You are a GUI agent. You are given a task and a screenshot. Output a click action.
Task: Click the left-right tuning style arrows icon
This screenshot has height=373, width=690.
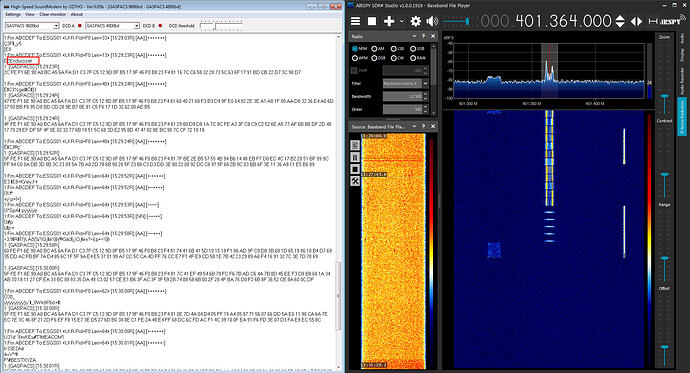pyautogui.click(x=636, y=21)
